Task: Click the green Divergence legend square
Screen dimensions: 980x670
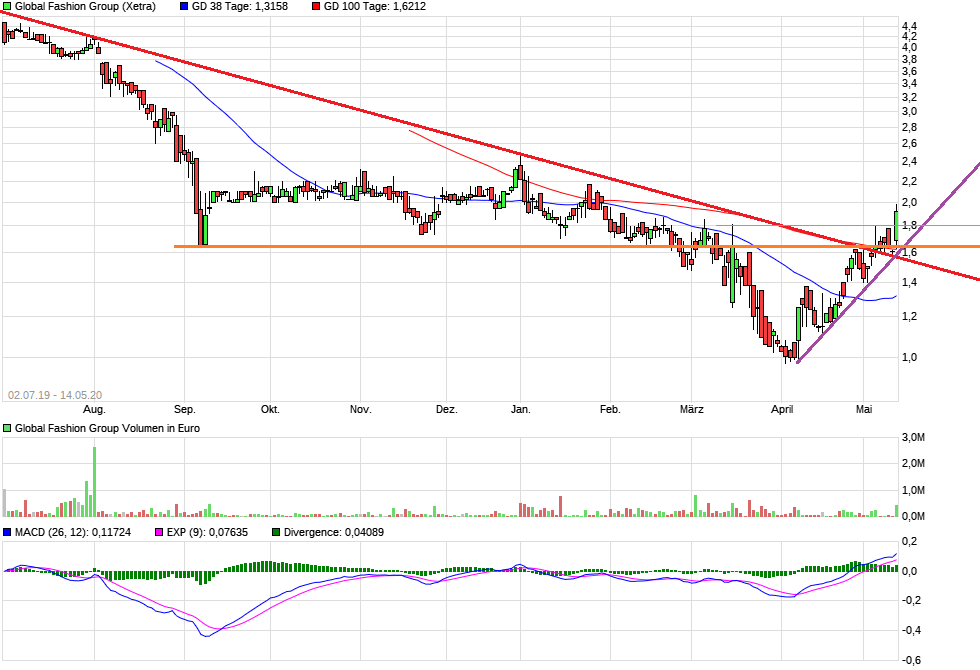Action: (277, 532)
